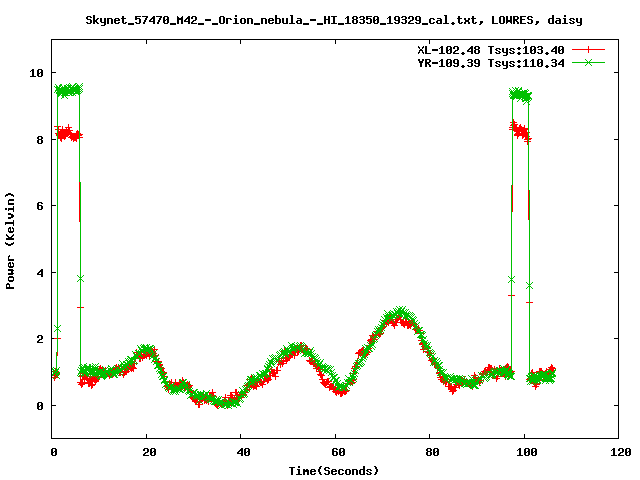Image resolution: width=640 pixels, height=480 pixels.
Task: Click the Time(Seconds) x-axis label
Action: click(333, 471)
